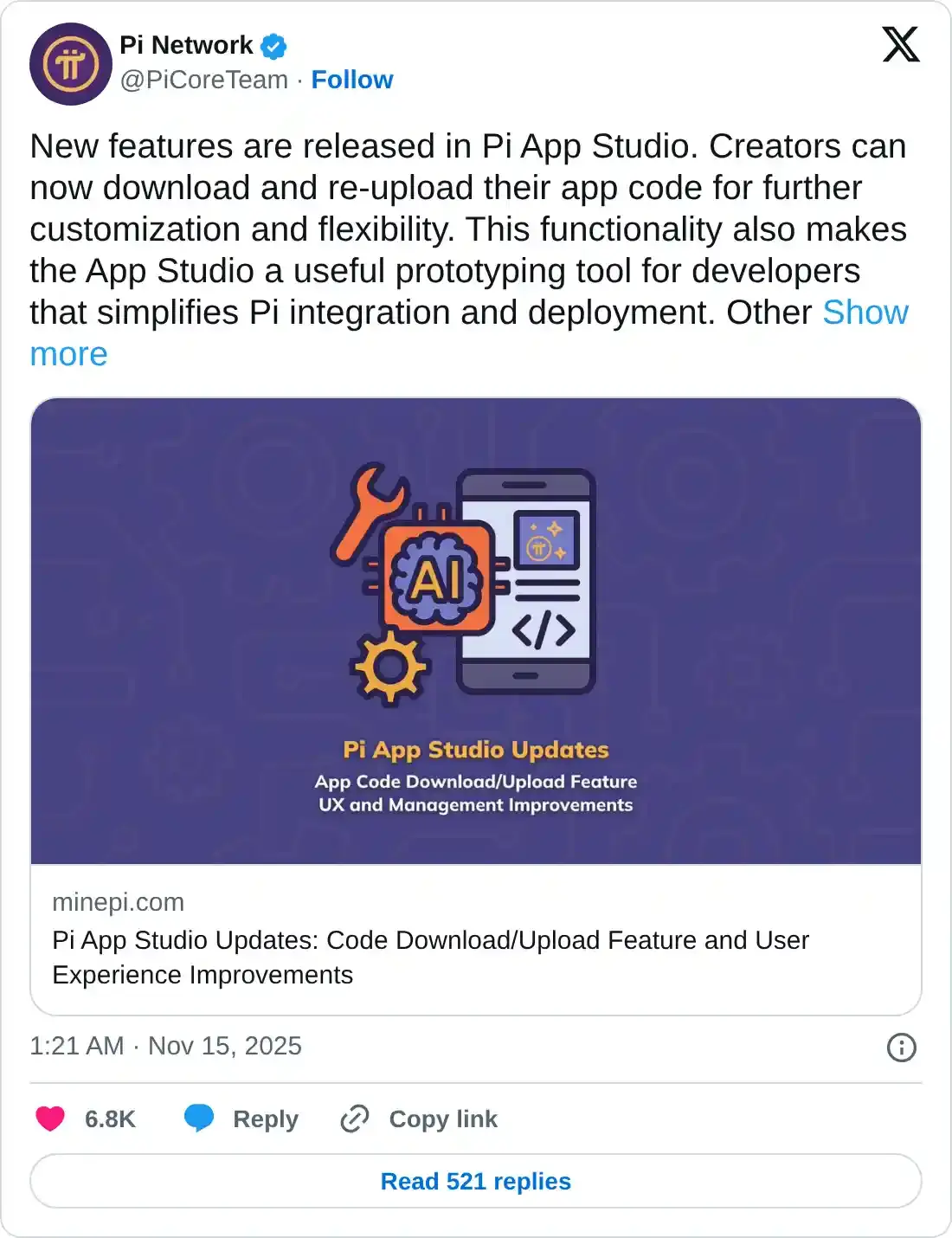The height and width of the screenshot is (1238, 952).
Task: Click the Read 521 replies button
Action: (x=474, y=1181)
